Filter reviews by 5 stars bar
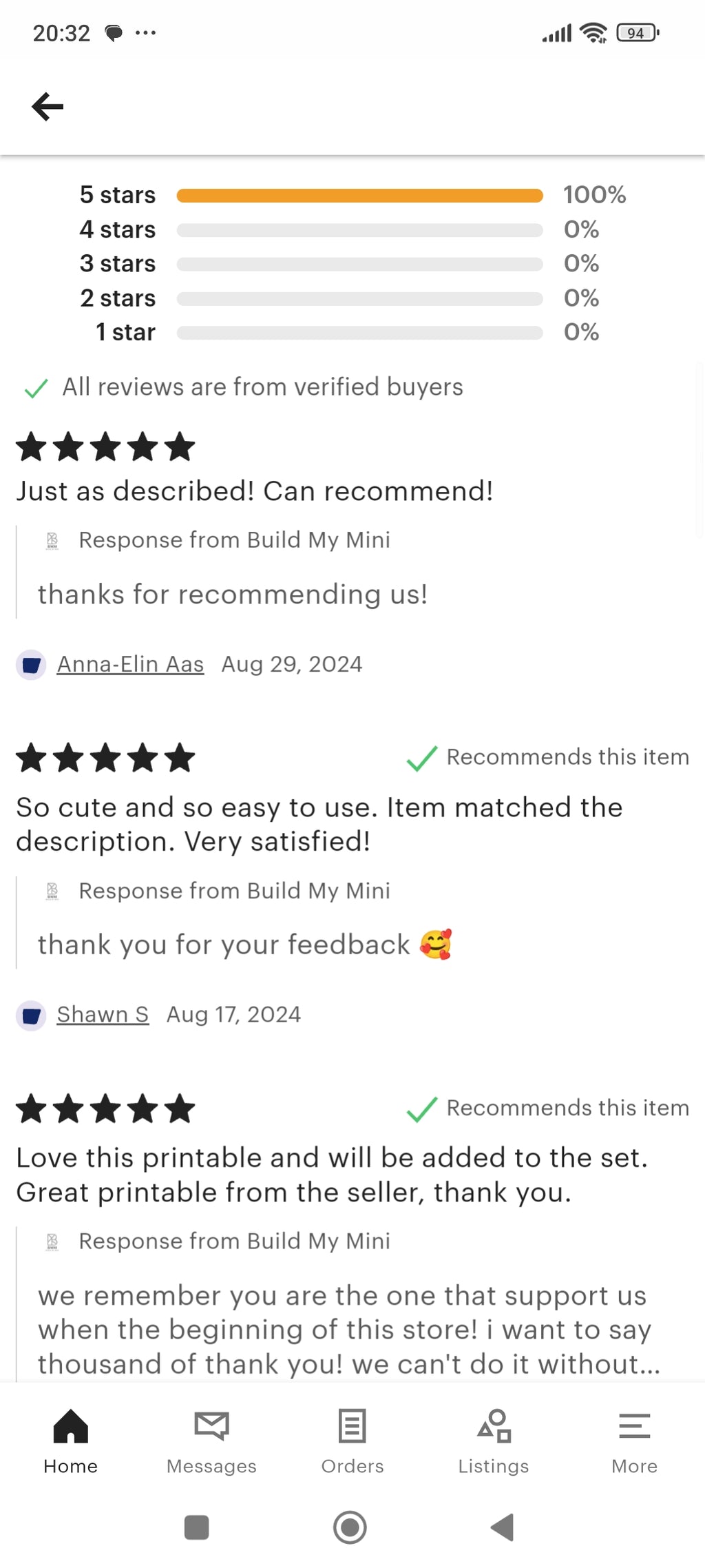705x1568 pixels. [x=359, y=196]
